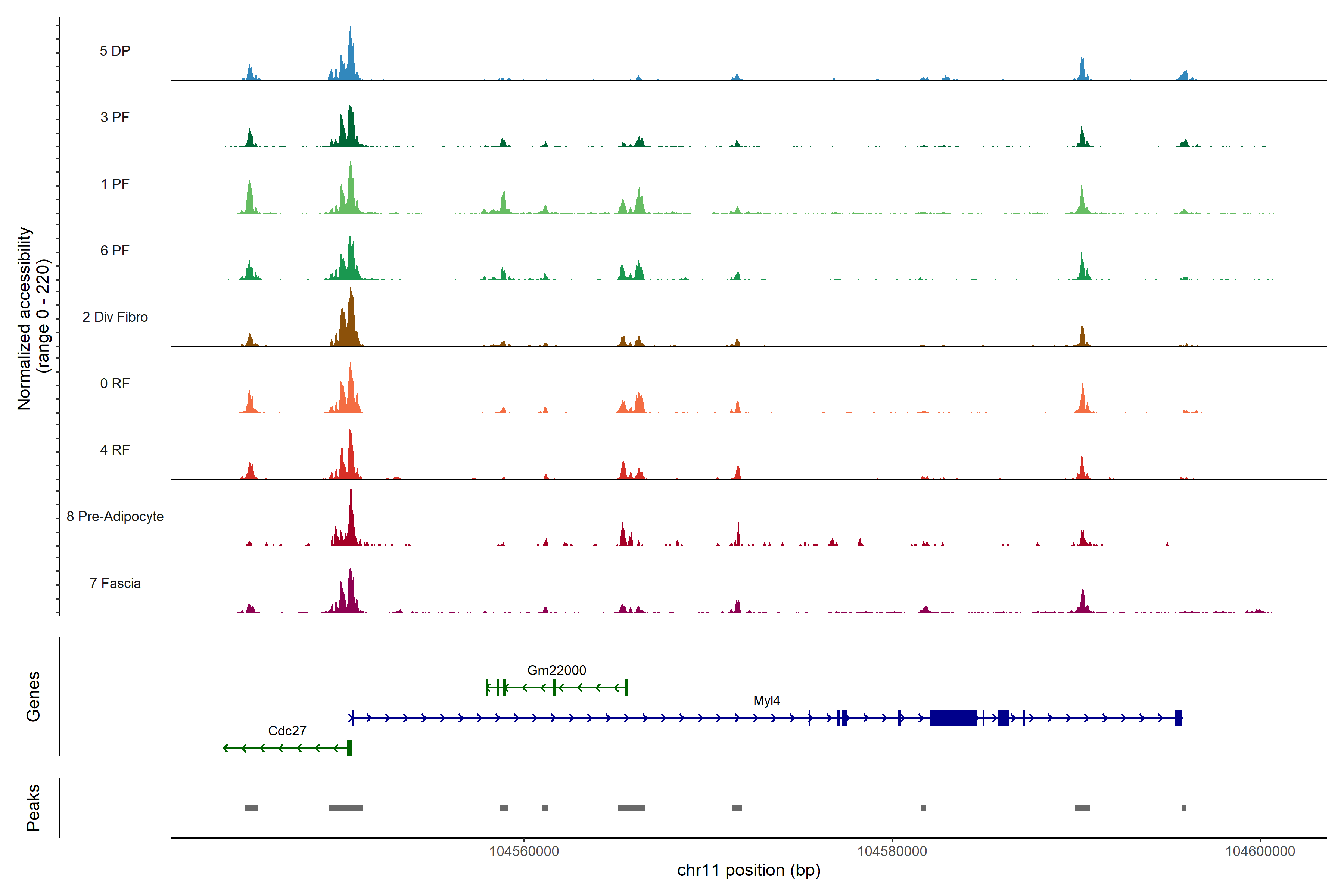Click the Myl4 gene name label
1344x896 pixels.
point(766,700)
